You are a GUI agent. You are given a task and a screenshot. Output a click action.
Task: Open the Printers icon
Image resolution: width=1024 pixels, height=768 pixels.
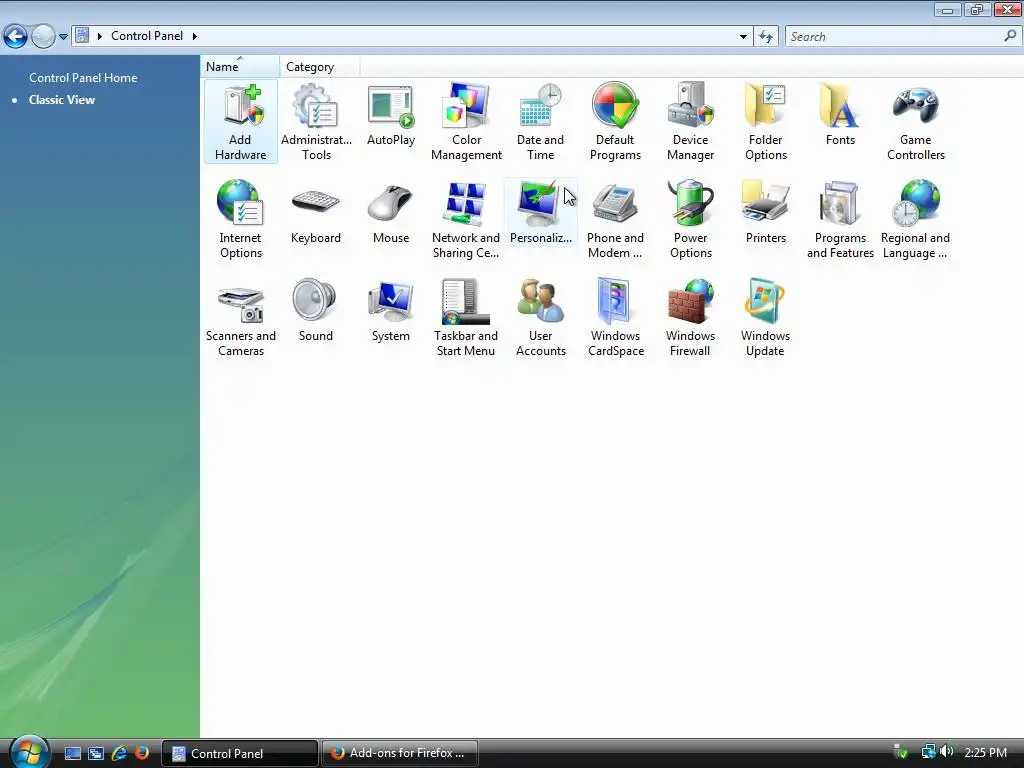(765, 213)
